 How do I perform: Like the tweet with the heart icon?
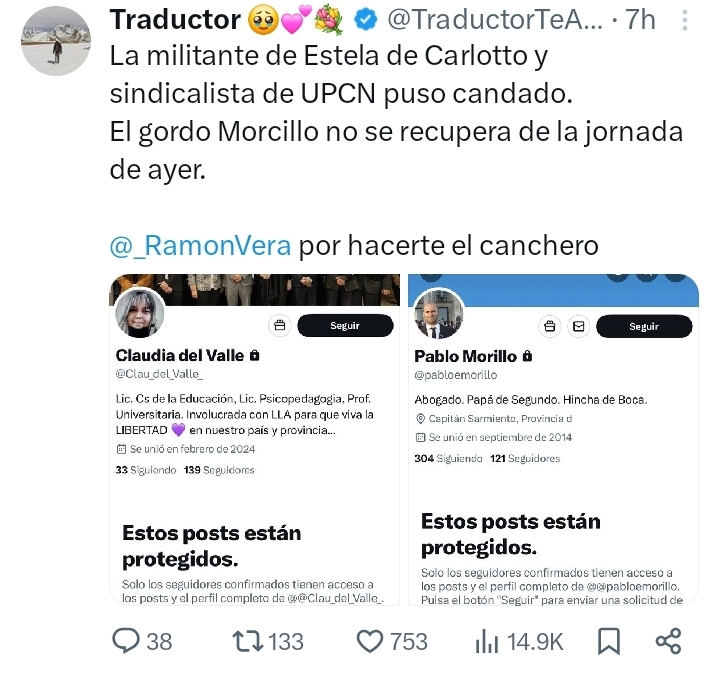tap(370, 641)
